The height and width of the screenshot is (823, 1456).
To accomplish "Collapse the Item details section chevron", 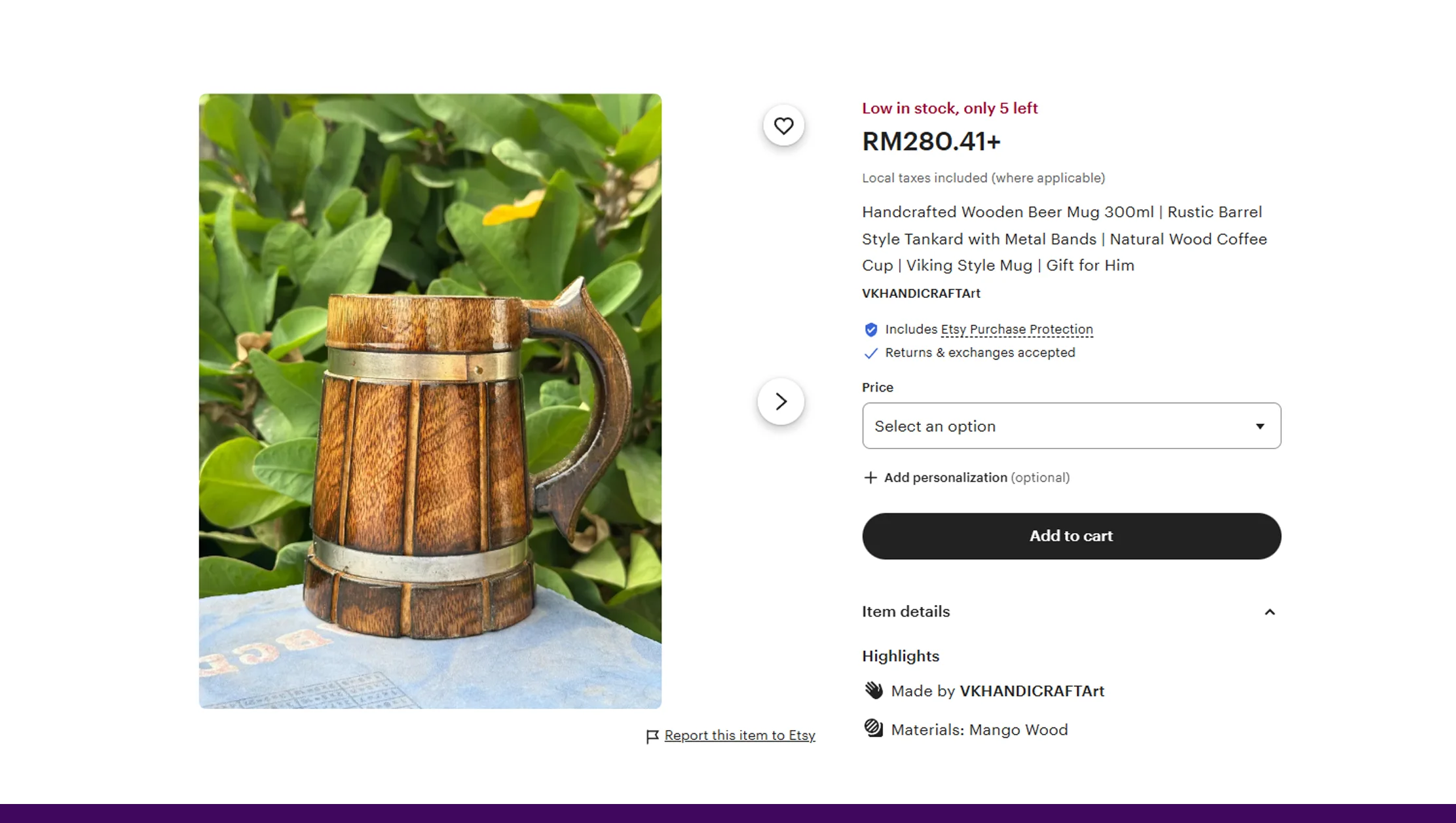I will (x=1269, y=612).
